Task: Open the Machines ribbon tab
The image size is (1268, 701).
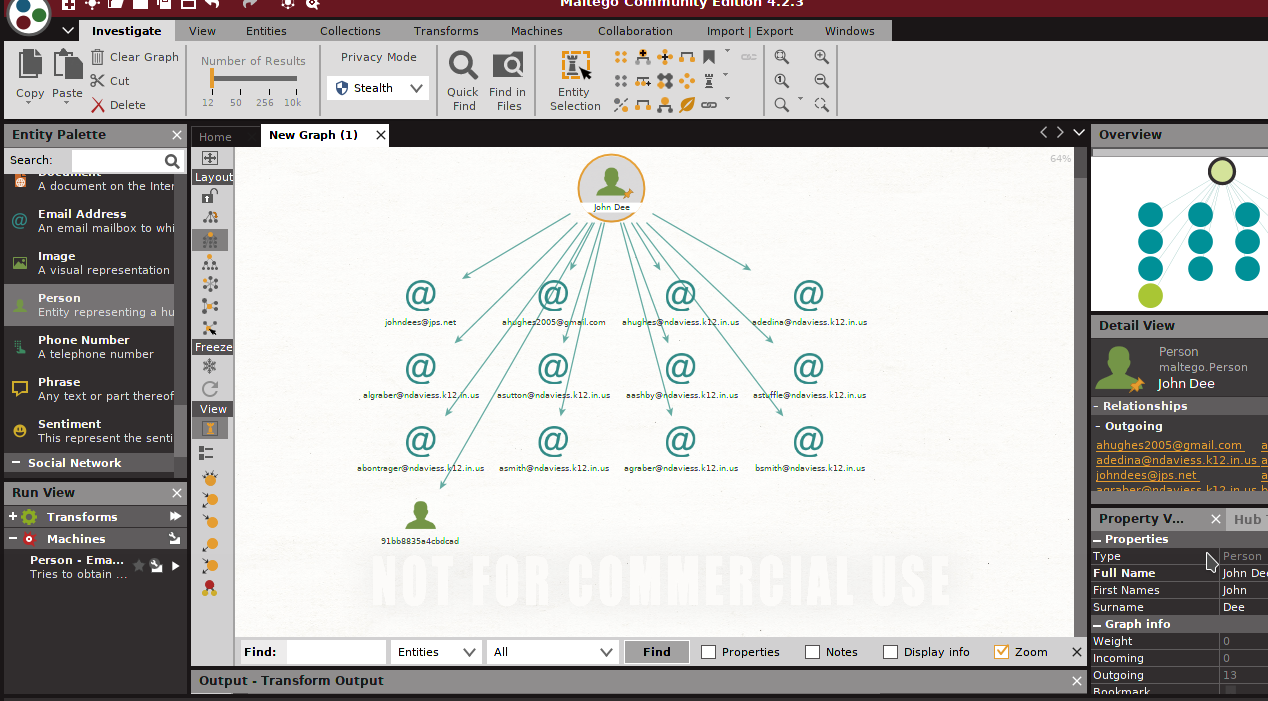Action: (x=536, y=31)
